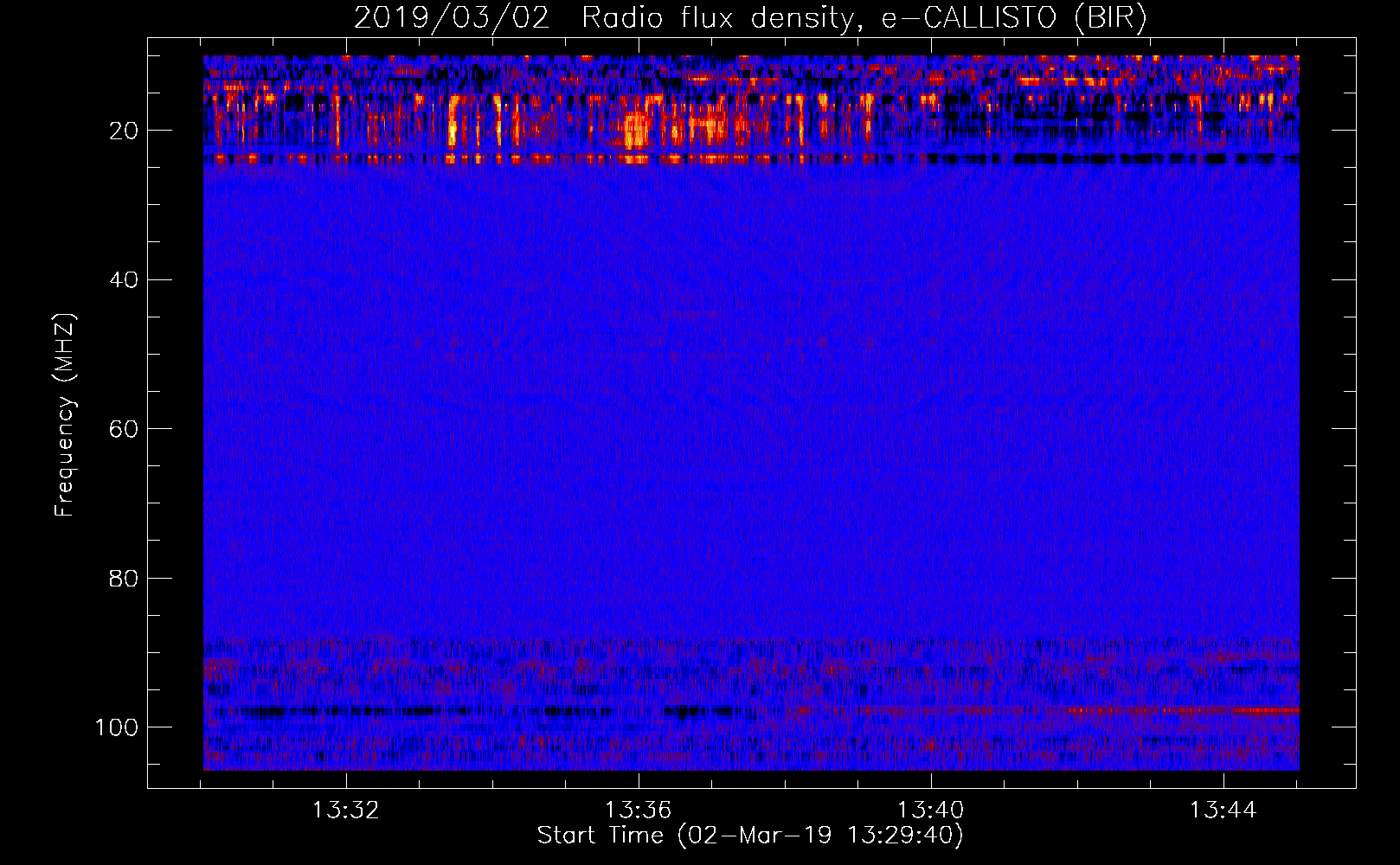Click the '60' frequency tick label
This screenshot has height=865, width=1400.
point(124,429)
